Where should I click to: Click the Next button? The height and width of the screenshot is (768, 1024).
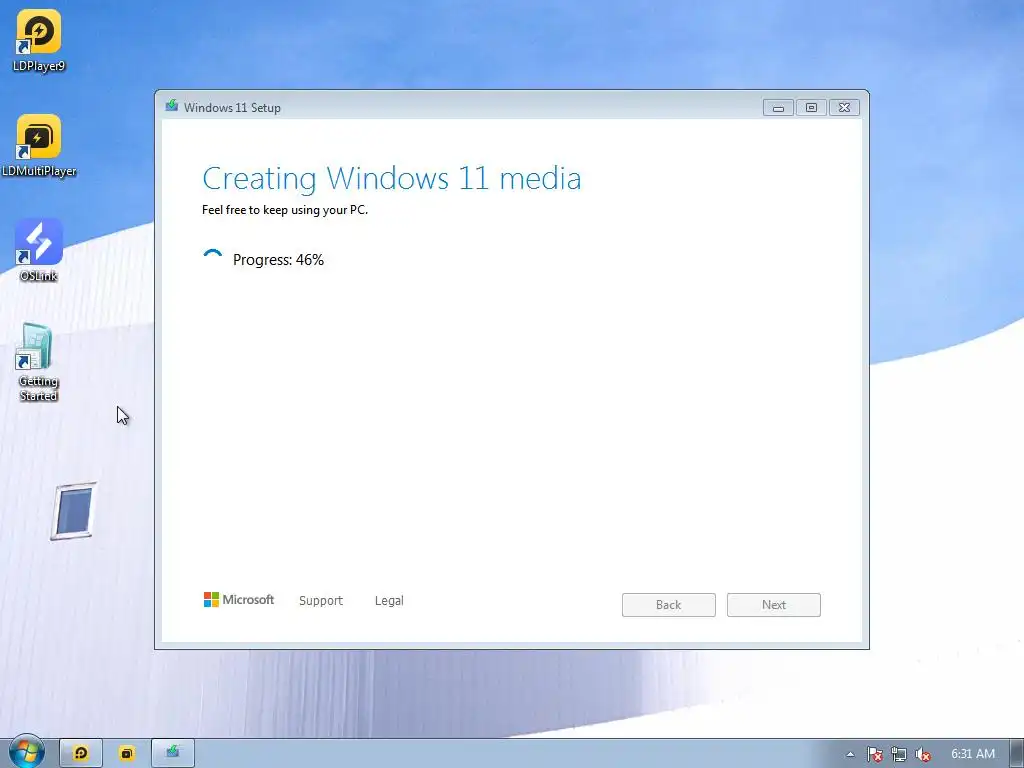click(774, 605)
